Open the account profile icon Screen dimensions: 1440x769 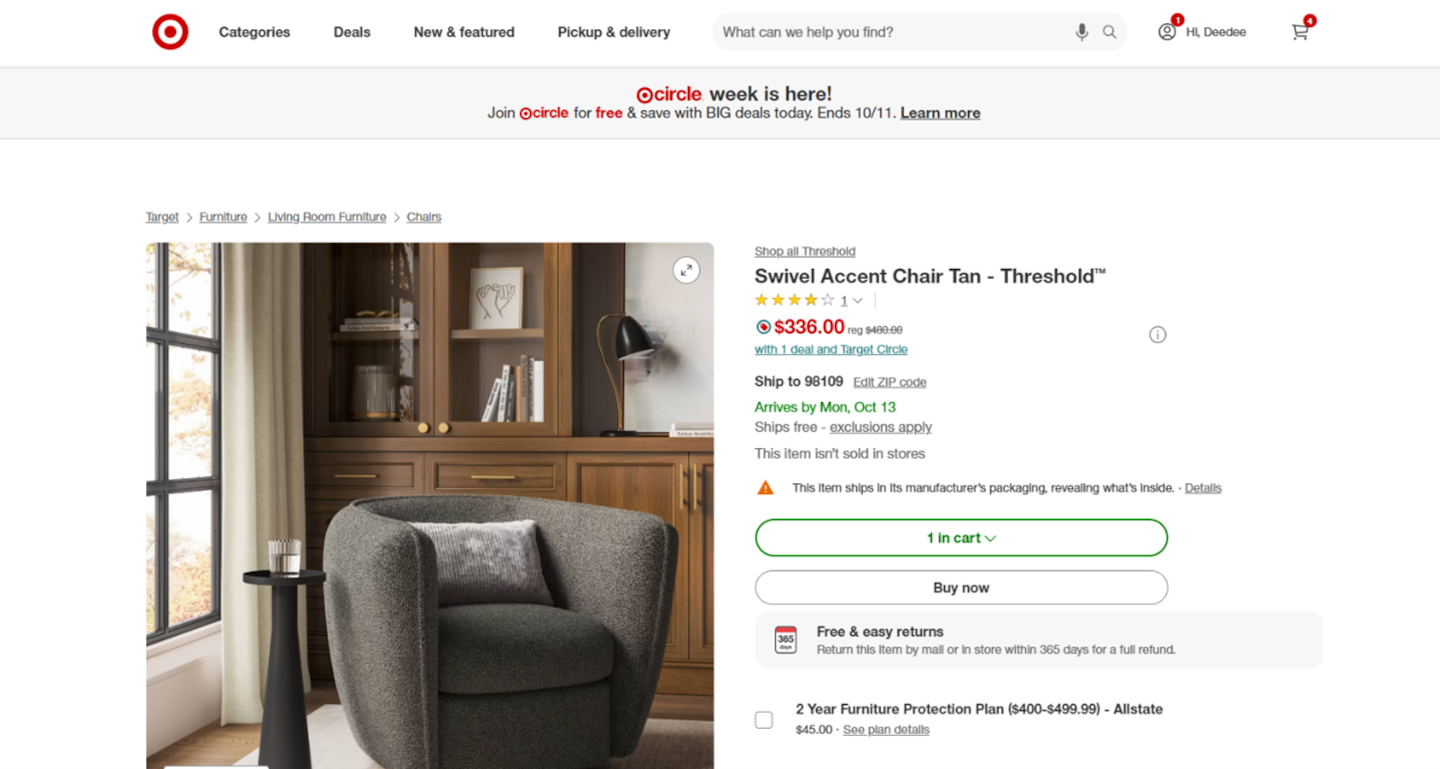tap(1167, 32)
